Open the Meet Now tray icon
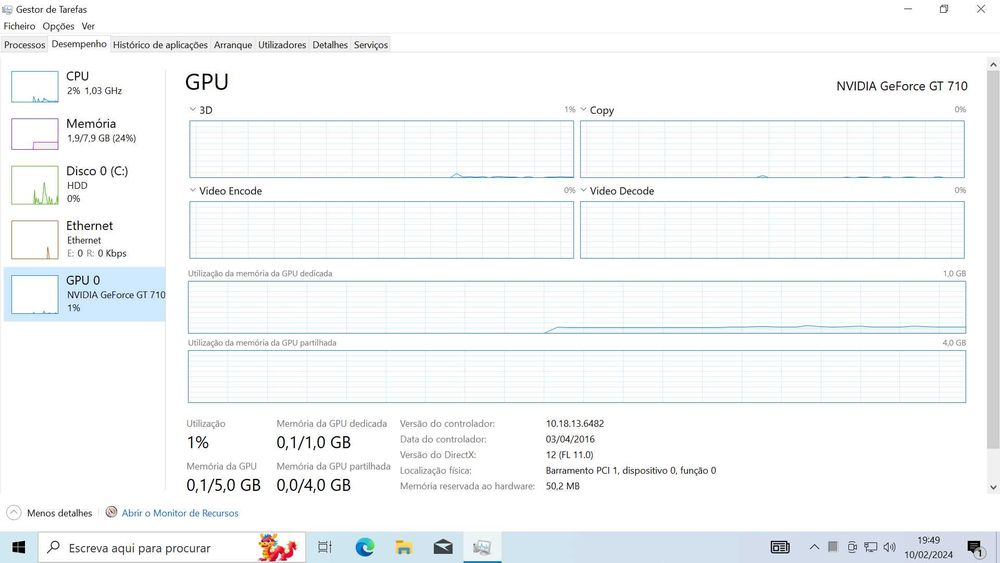Viewport: 1000px width, 563px height. tap(852, 547)
